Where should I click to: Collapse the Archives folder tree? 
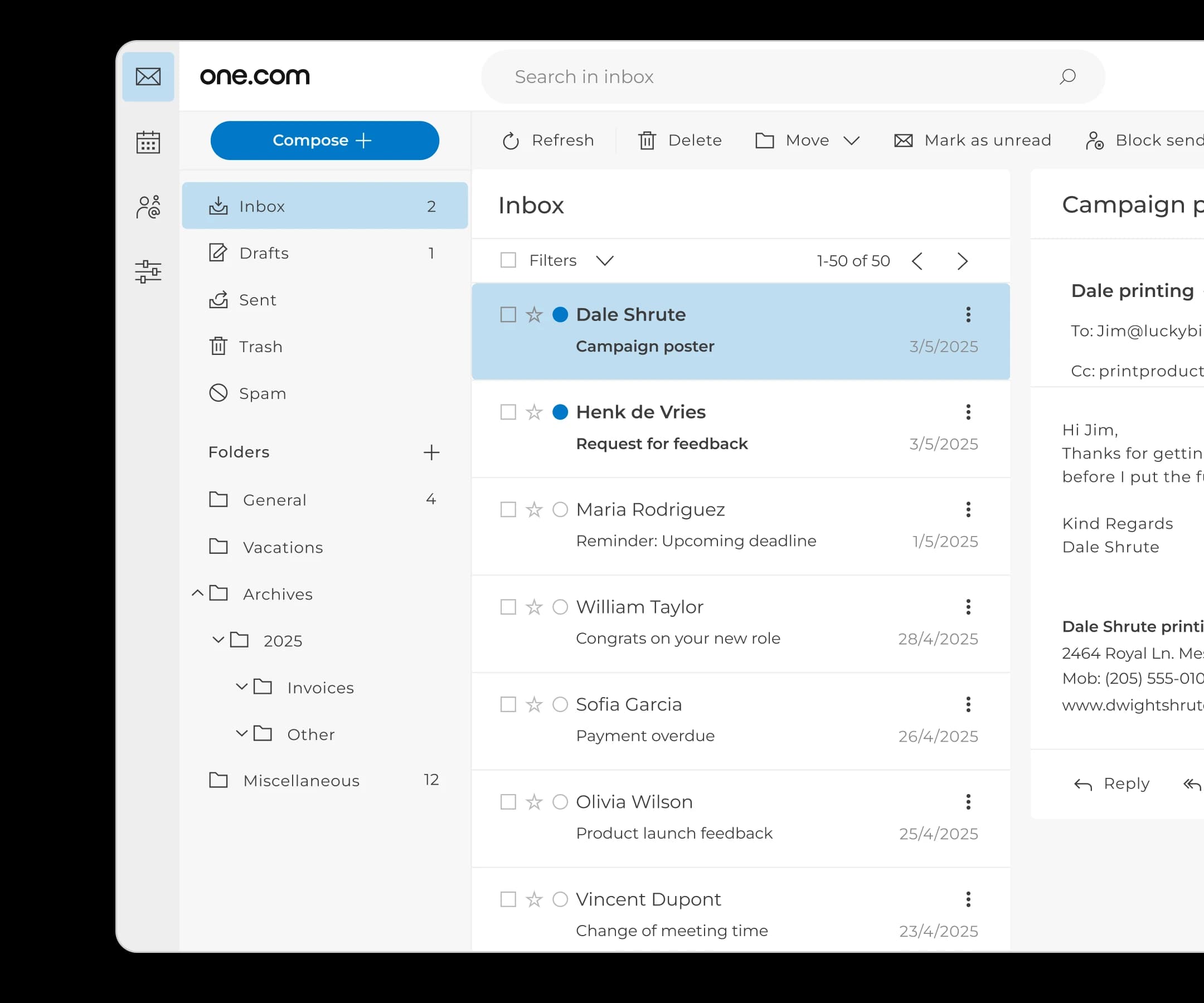pos(197,594)
